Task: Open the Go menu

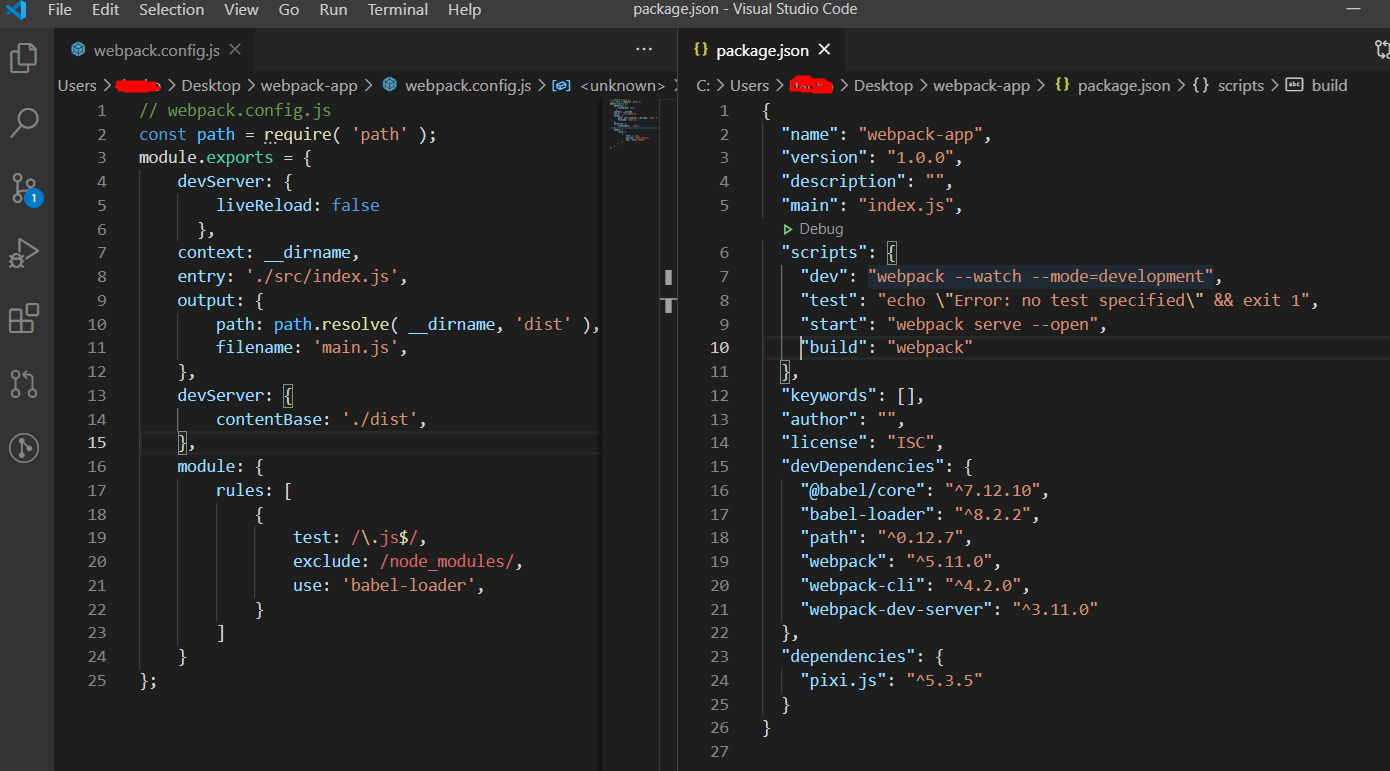Action: click(289, 10)
